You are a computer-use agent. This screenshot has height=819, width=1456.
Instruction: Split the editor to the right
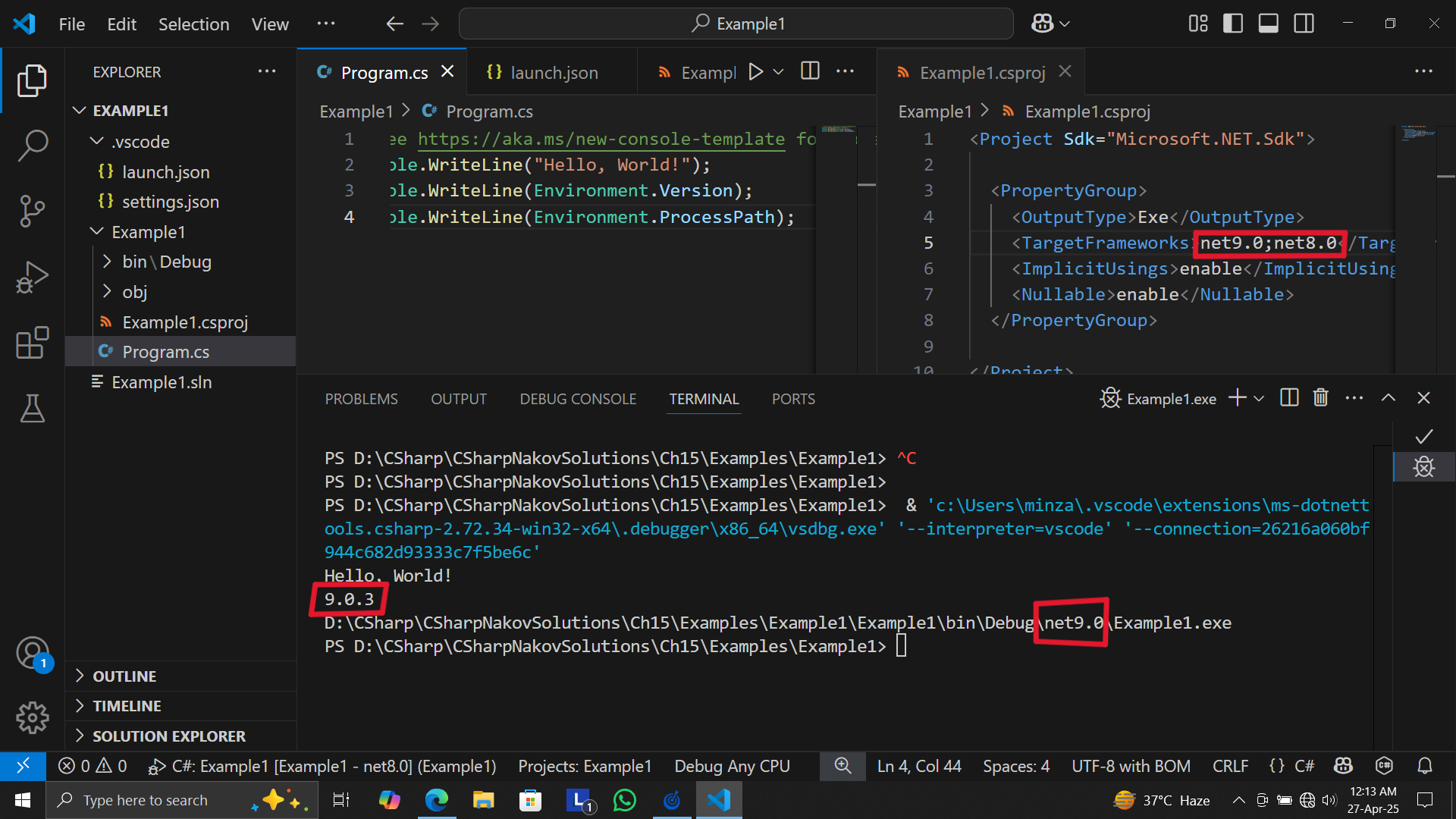click(810, 72)
